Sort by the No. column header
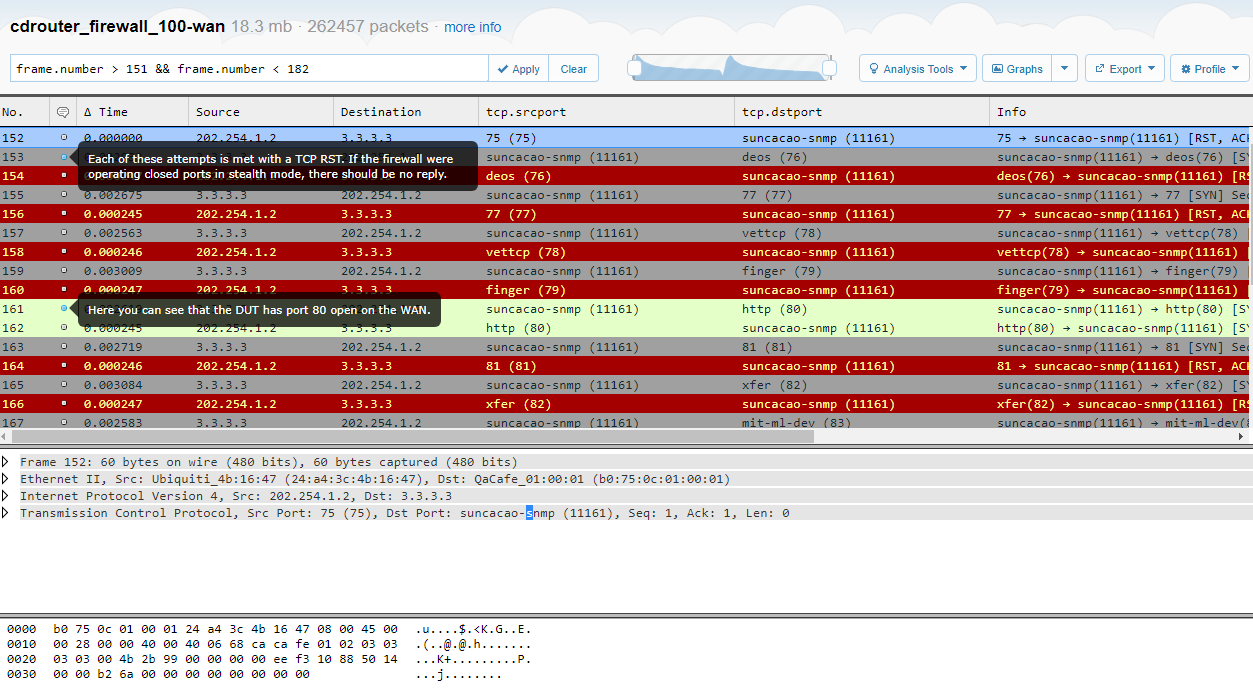 tap(24, 112)
